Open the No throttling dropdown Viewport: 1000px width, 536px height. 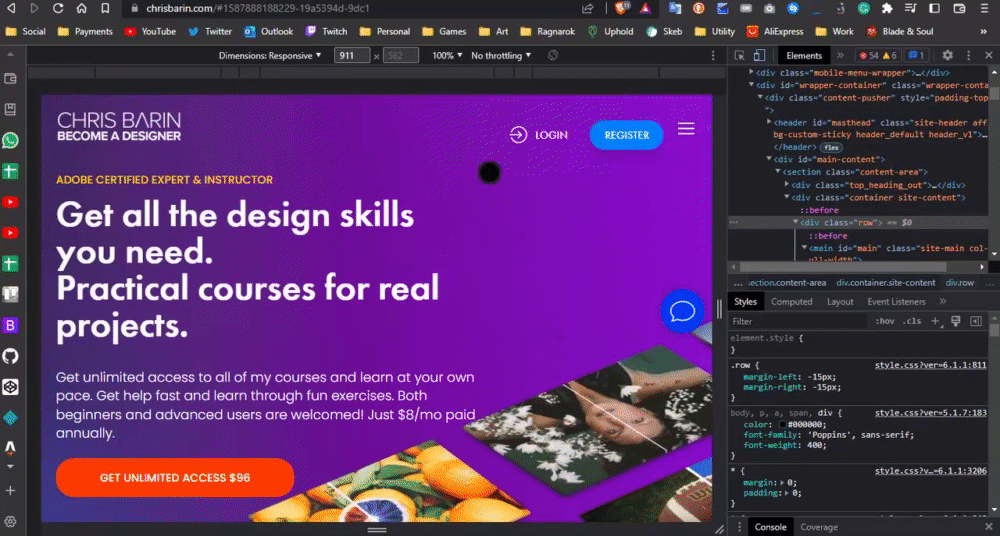coord(501,56)
